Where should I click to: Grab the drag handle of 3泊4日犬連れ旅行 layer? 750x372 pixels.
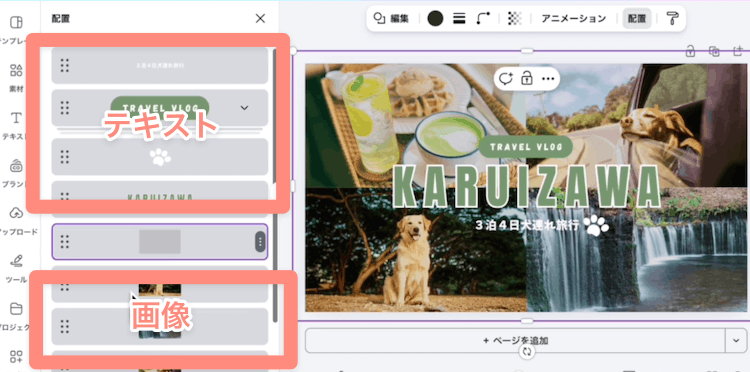coord(65,66)
